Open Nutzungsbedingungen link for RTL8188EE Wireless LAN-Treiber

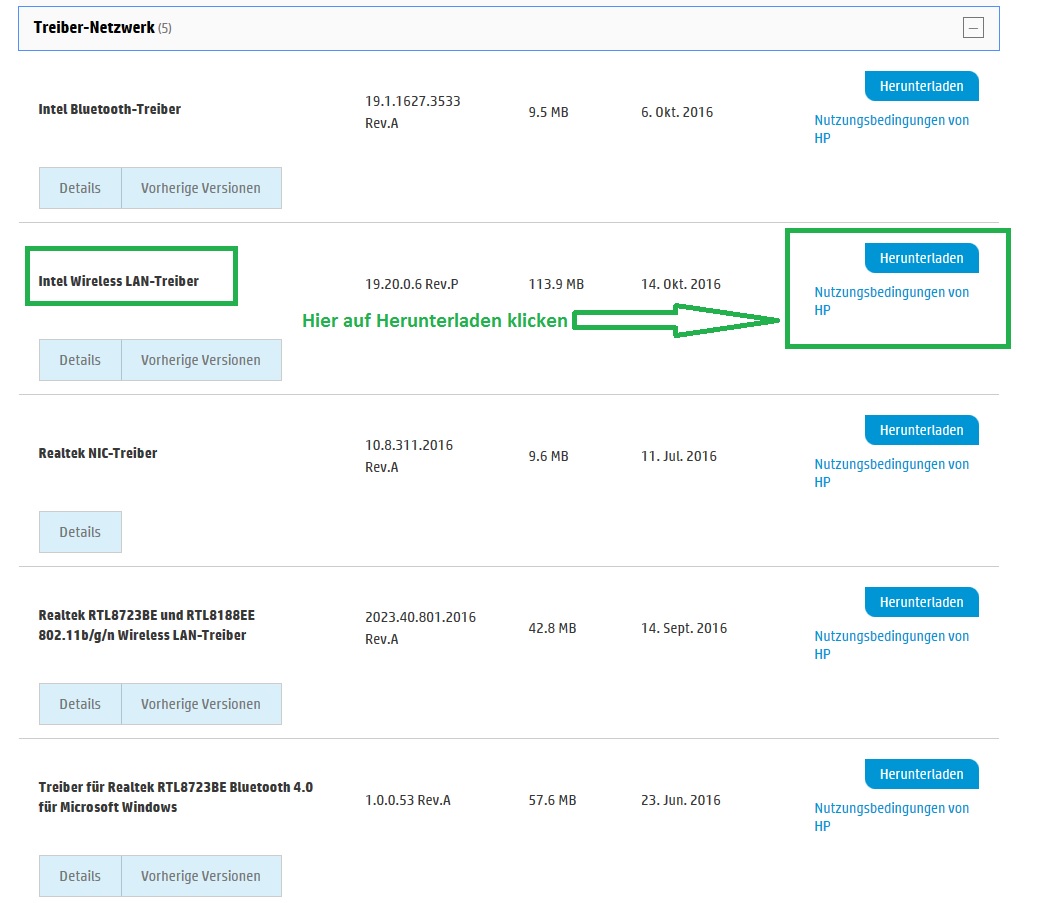892,645
